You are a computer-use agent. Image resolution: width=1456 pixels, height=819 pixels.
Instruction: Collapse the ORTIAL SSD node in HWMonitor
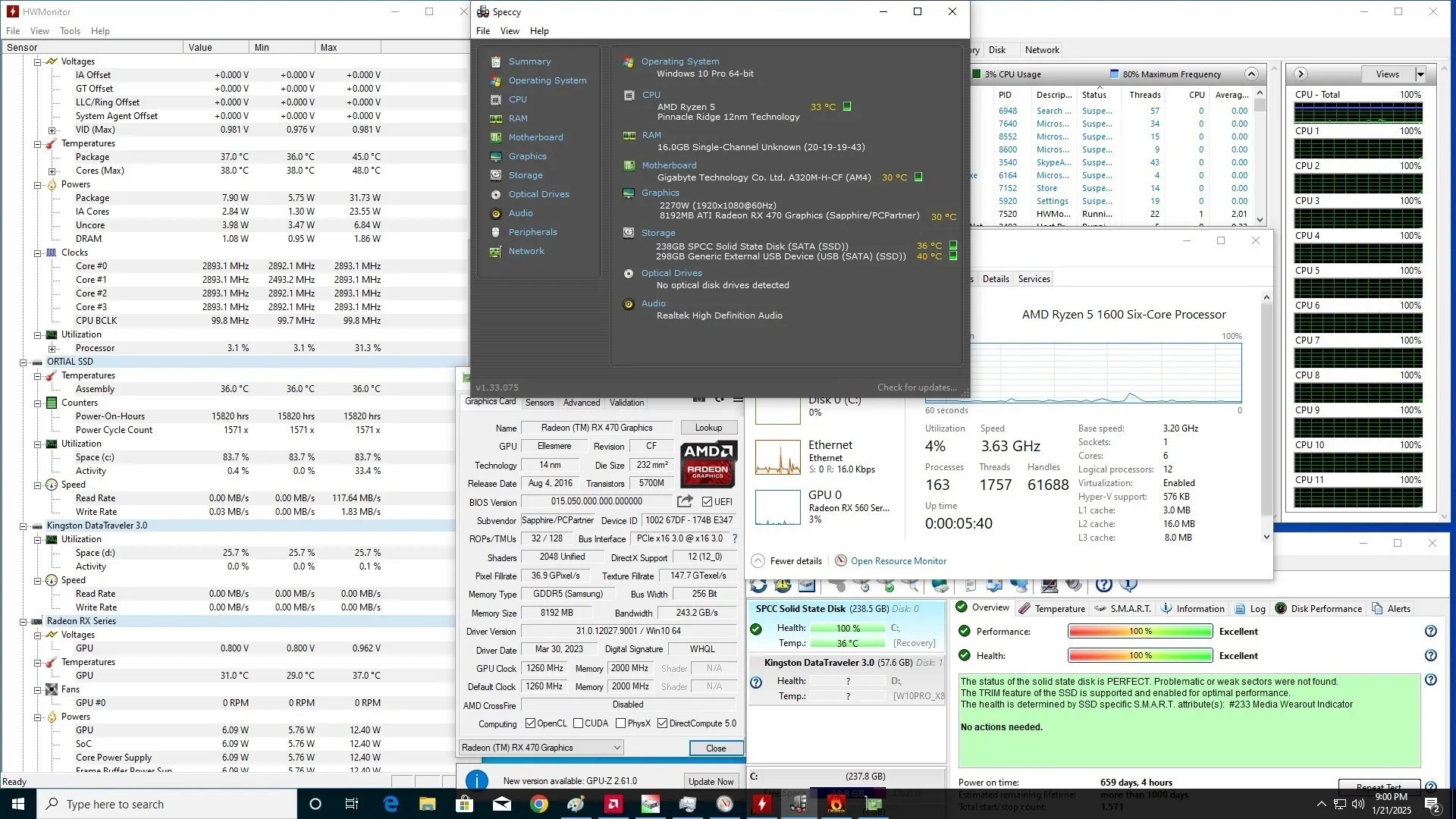pos(24,362)
